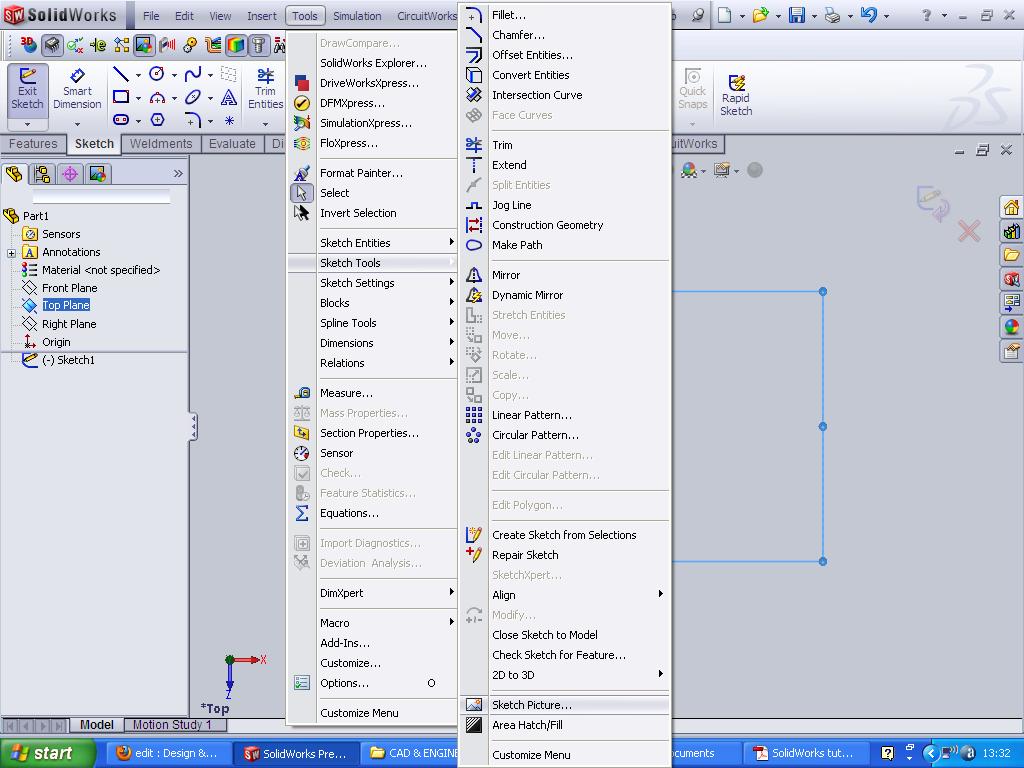Select (-) Sketch1 in the tree
Image resolution: width=1024 pixels, height=768 pixels.
[x=68, y=360]
